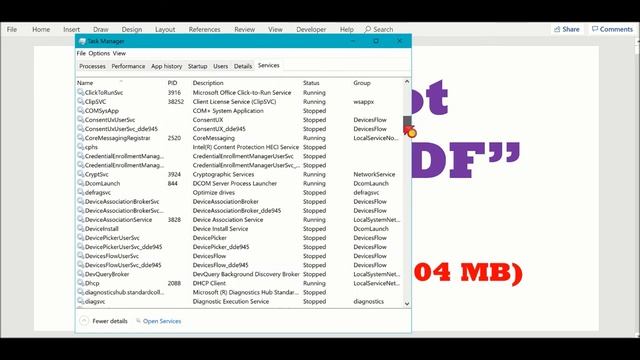
Task: Open the Word Layout ribbon tab
Action: [165, 29]
